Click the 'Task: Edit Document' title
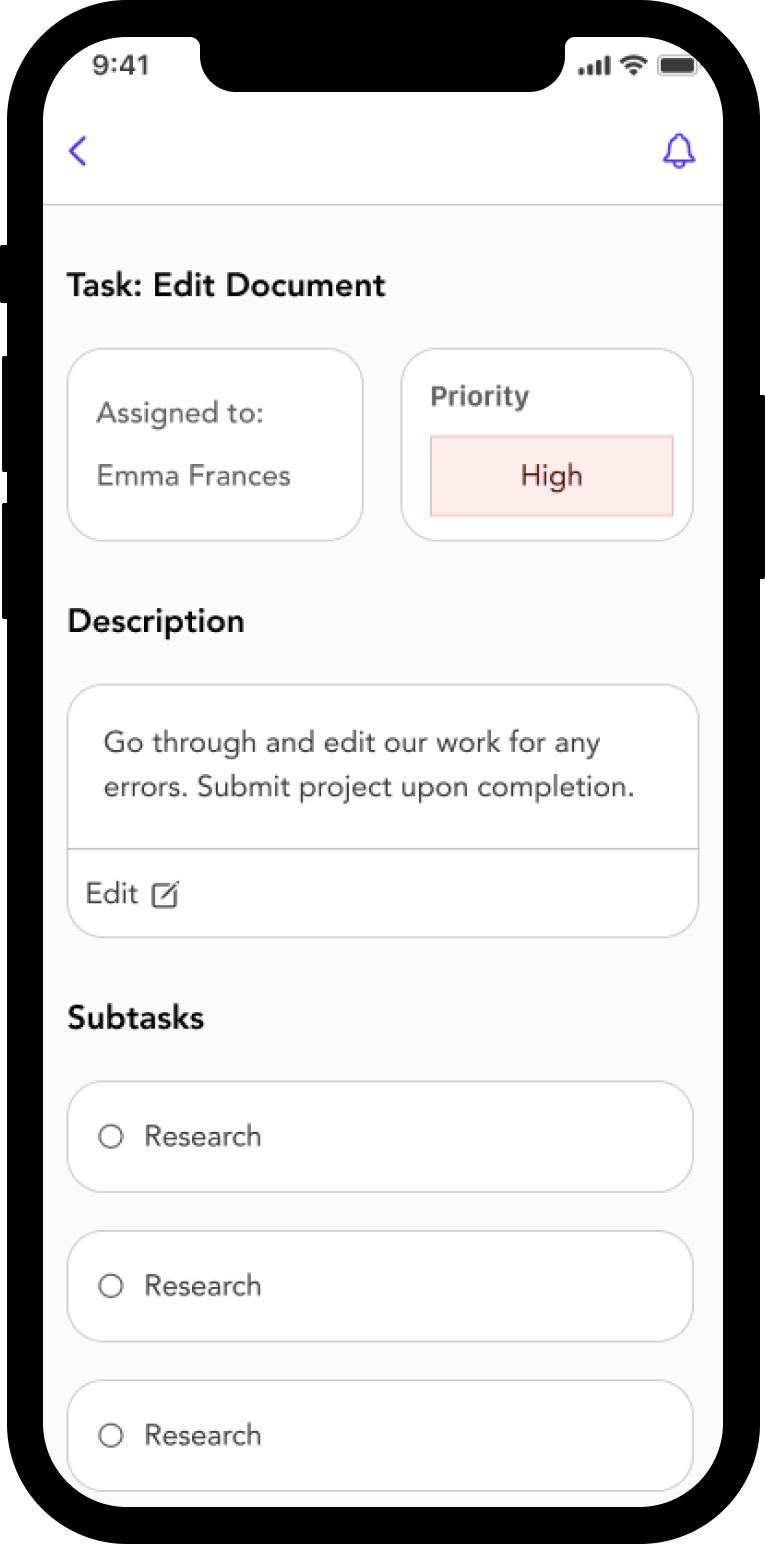The height and width of the screenshot is (1544, 765). click(226, 285)
